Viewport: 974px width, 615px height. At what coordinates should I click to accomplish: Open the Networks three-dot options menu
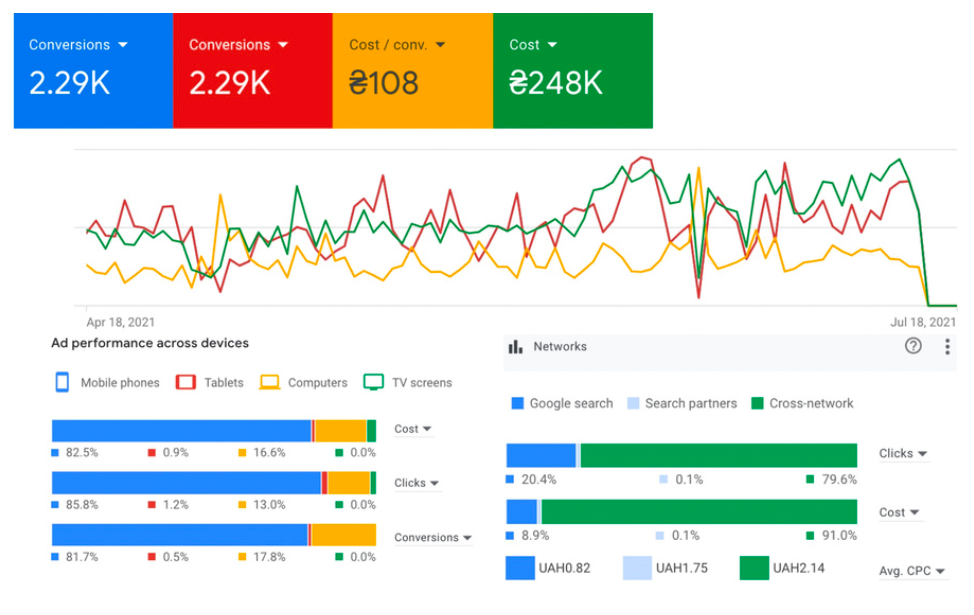point(947,346)
